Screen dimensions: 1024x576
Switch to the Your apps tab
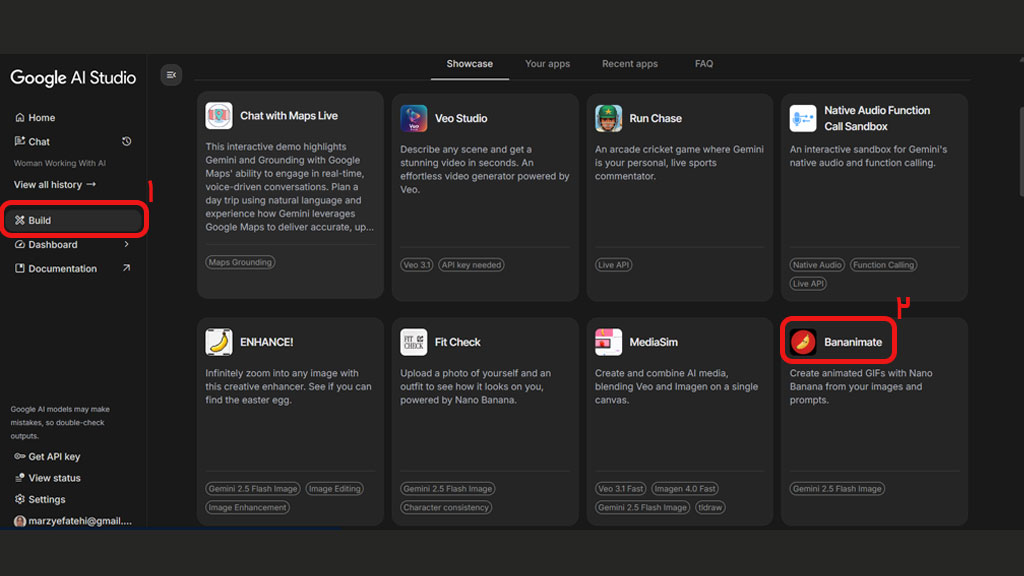547,64
